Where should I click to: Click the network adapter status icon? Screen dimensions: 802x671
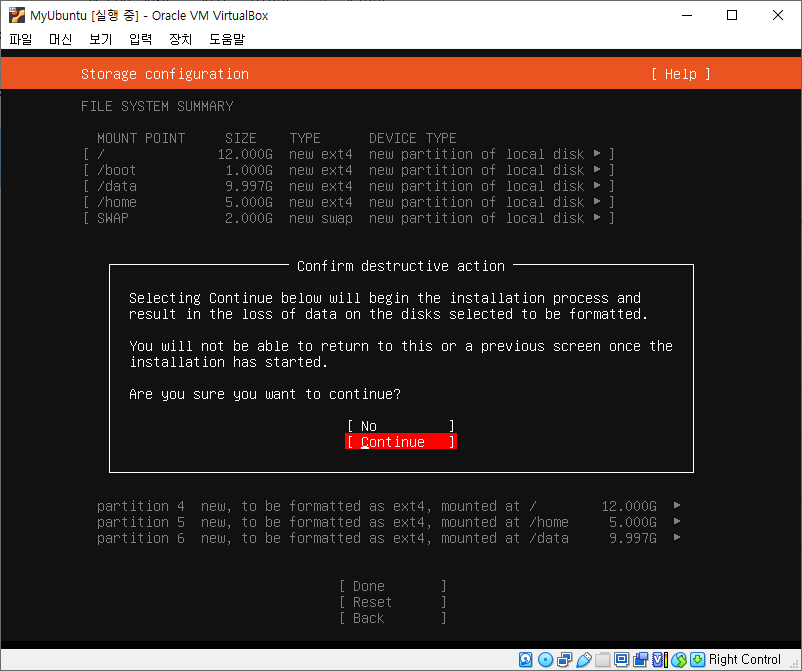pyautogui.click(x=564, y=660)
